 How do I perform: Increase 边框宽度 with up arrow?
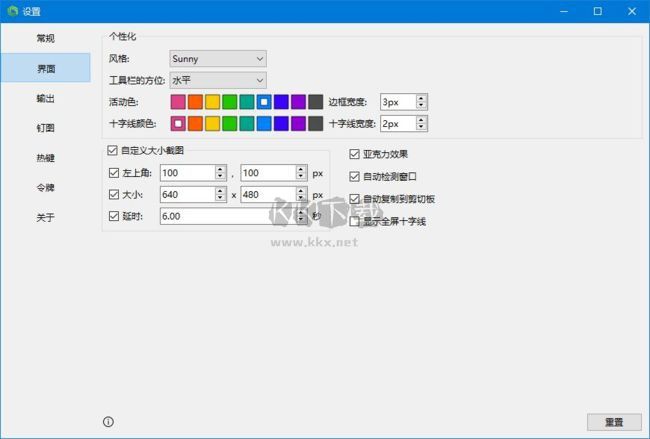[421, 99]
